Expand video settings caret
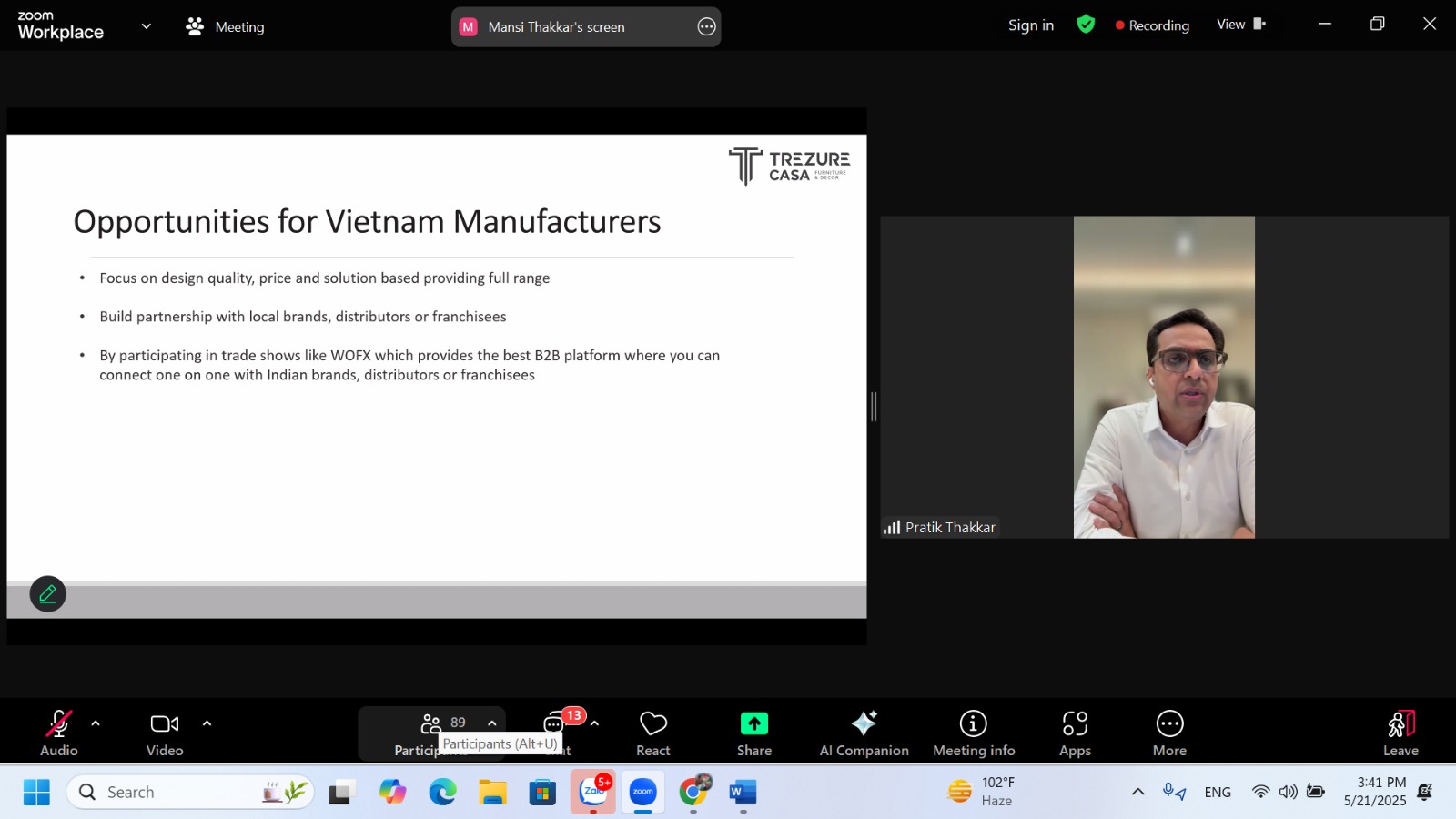 pos(207,723)
